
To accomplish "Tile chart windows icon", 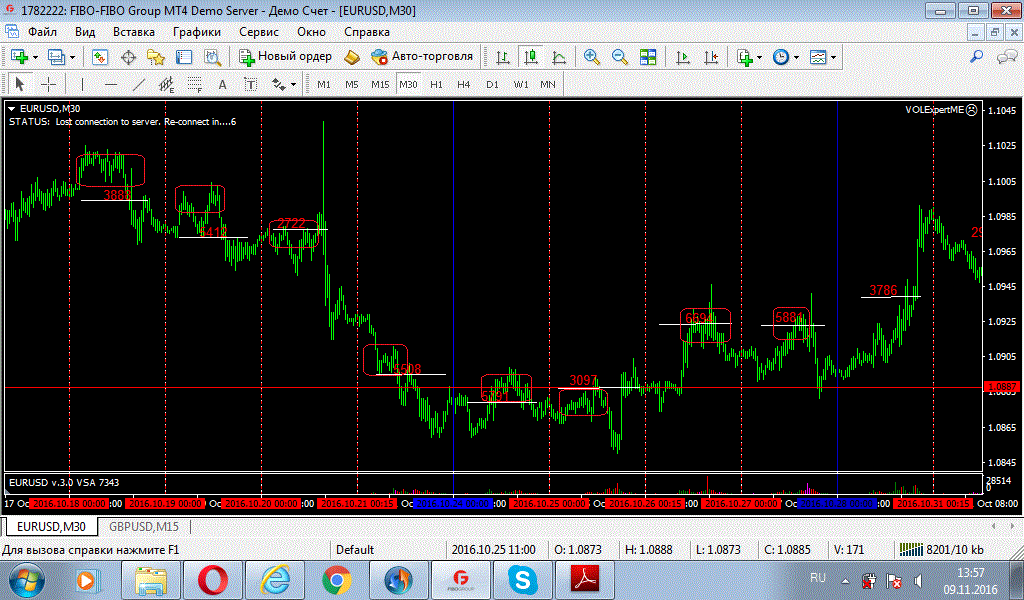I will (x=648, y=57).
